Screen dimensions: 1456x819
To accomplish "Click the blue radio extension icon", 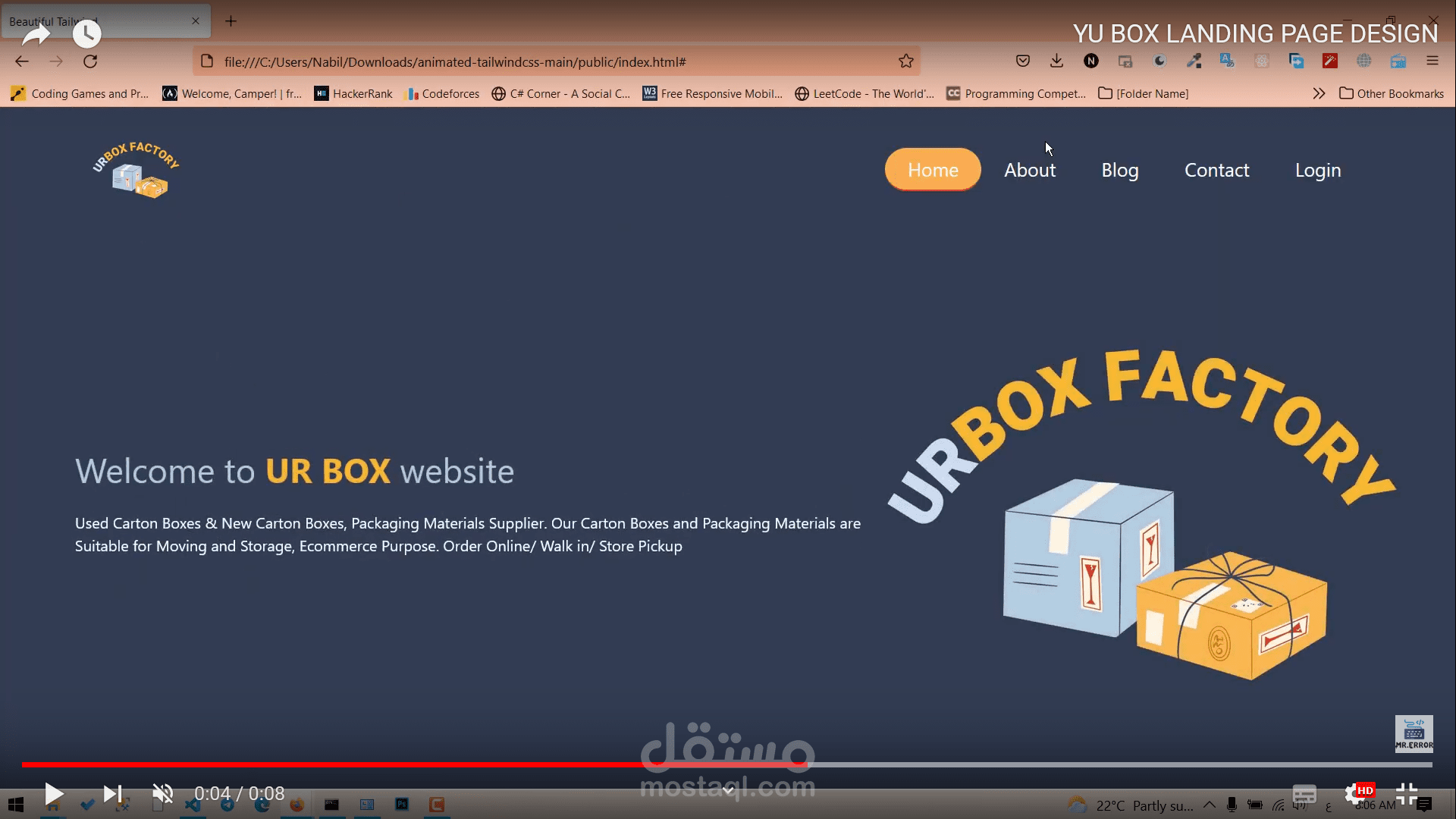I will pyautogui.click(x=1398, y=61).
